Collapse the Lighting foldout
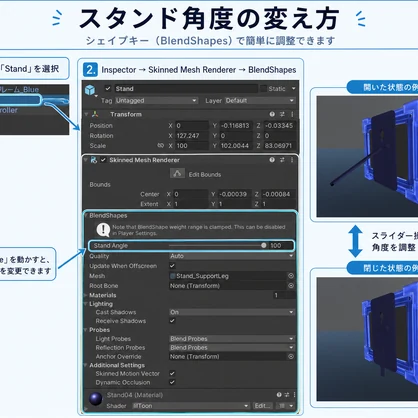The image size is (418, 418). [86, 304]
